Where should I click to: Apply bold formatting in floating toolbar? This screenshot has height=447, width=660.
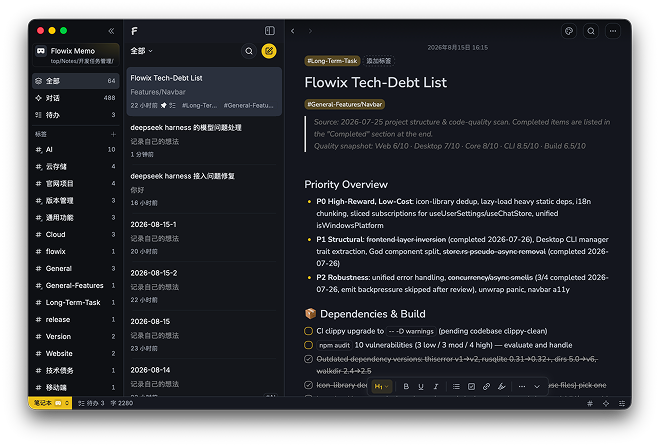pos(406,386)
